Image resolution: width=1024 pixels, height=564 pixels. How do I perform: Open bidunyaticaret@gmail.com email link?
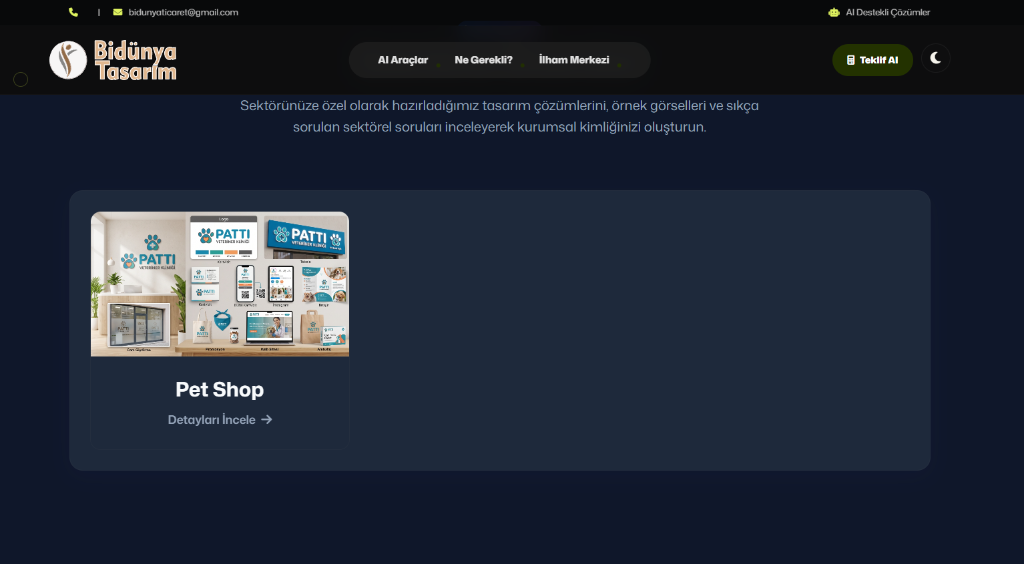click(183, 12)
